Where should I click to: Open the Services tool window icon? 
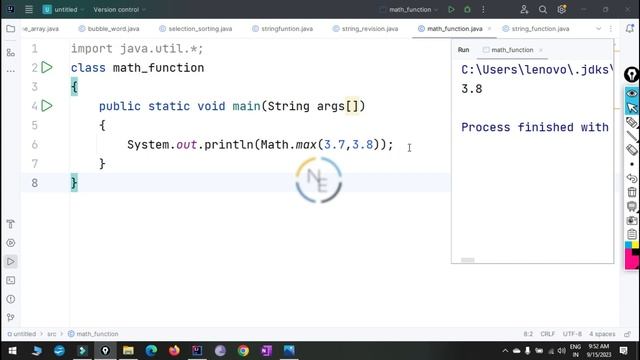(x=11, y=243)
